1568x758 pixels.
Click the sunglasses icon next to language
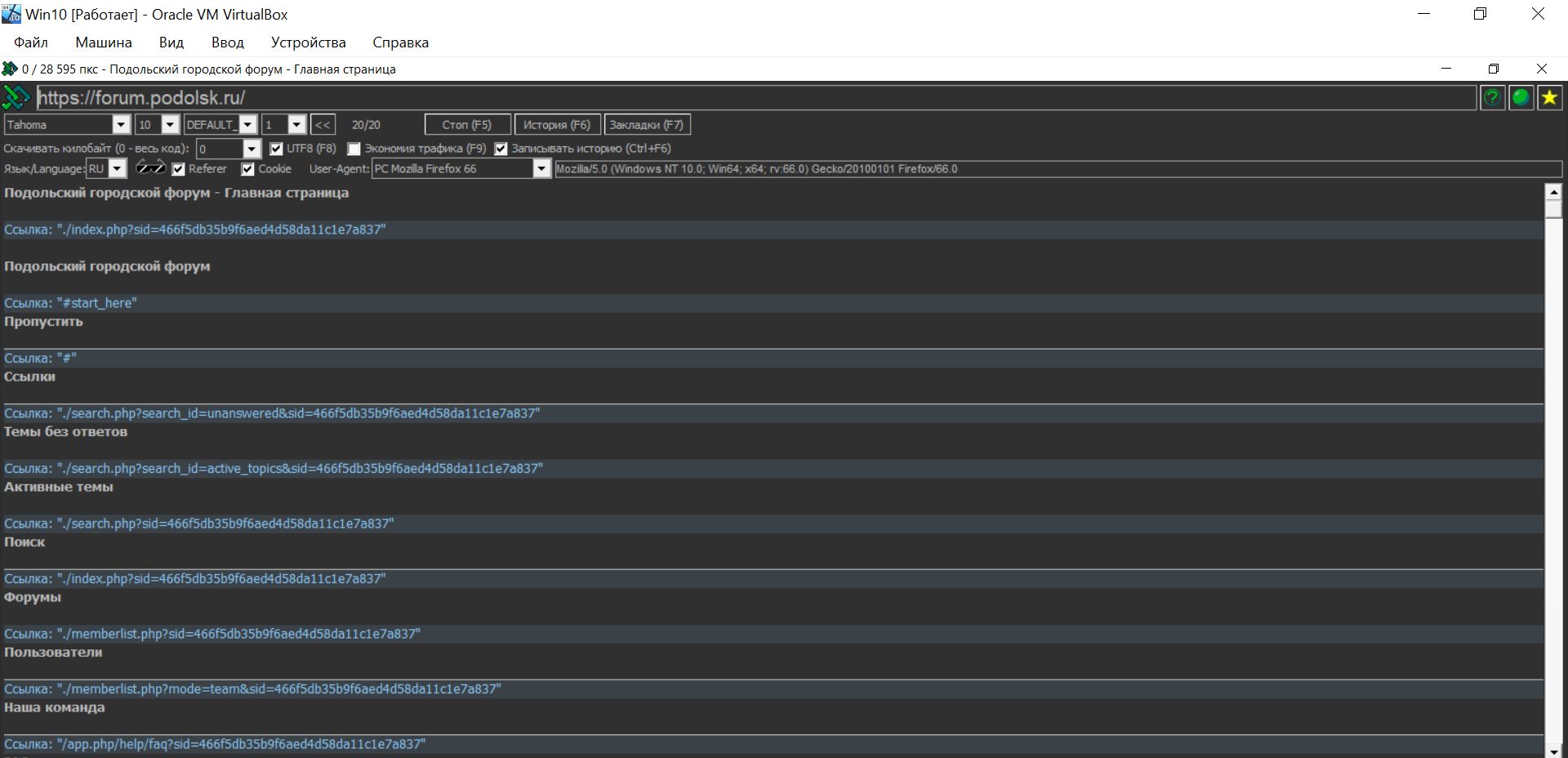point(150,168)
